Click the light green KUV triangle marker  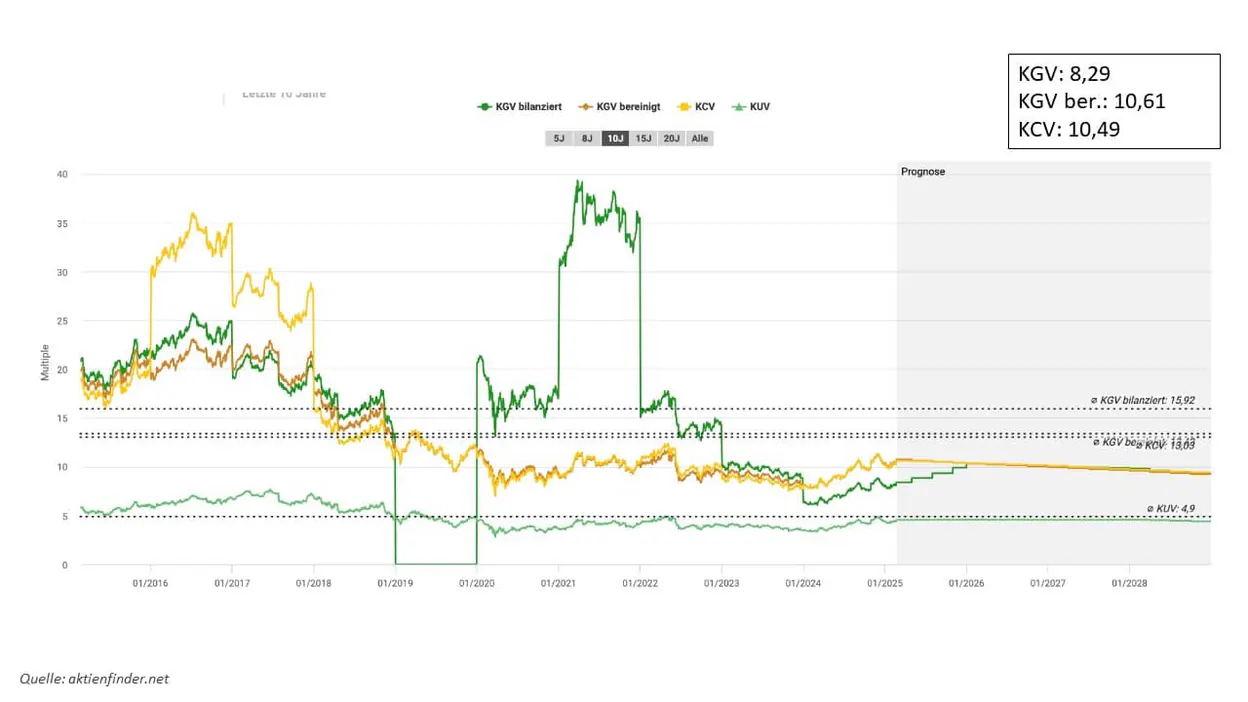(739, 107)
